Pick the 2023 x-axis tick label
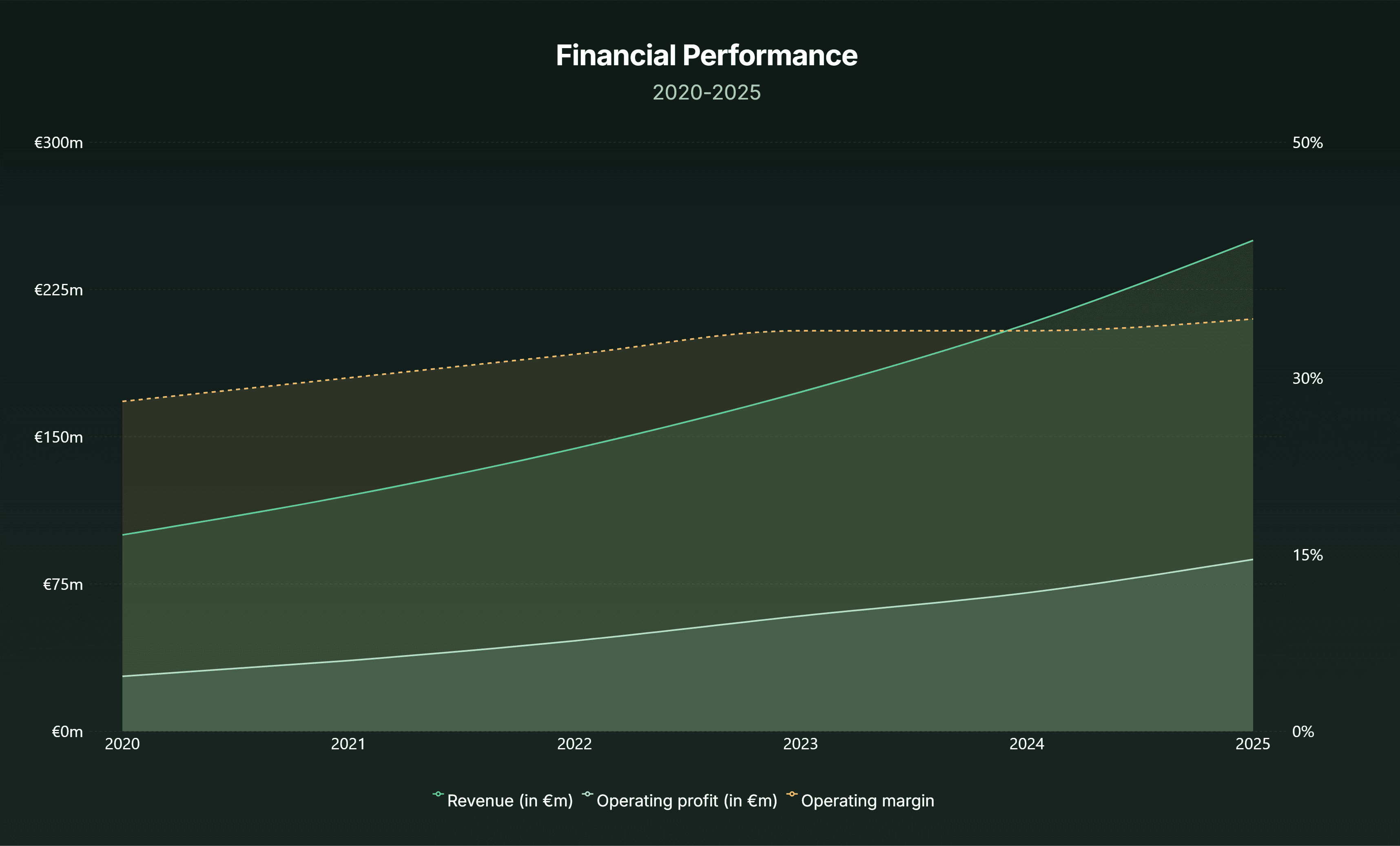This screenshot has height=846, width=1400. 801,744
